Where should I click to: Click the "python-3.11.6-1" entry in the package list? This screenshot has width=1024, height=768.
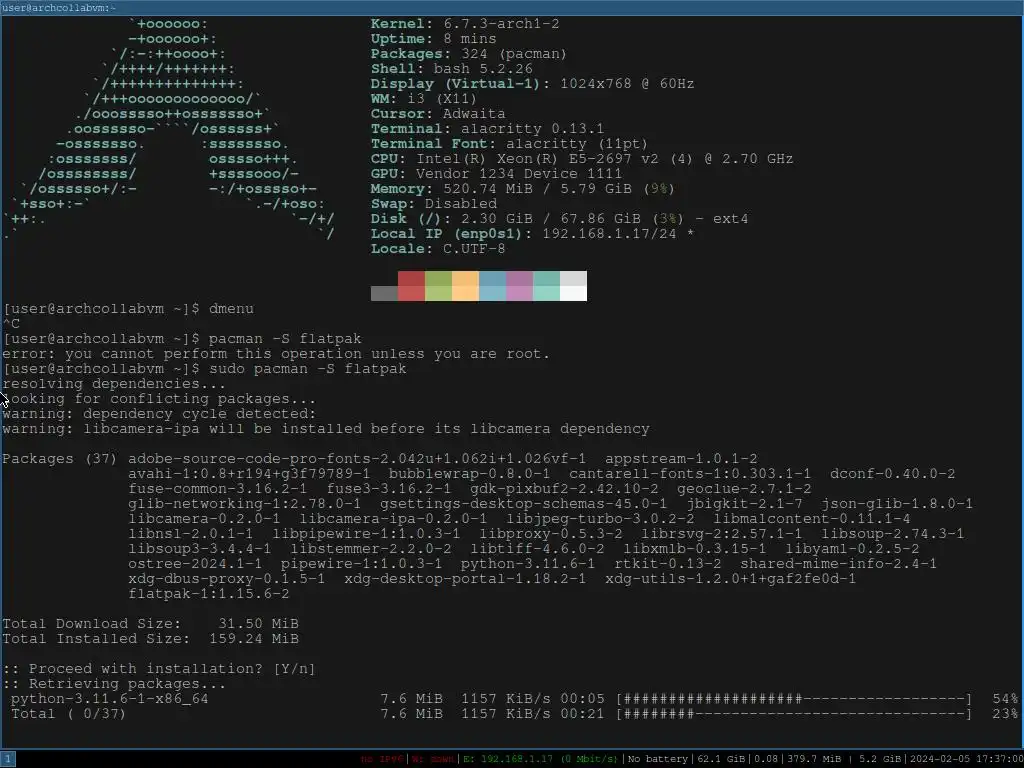click(x=528, y=564)
